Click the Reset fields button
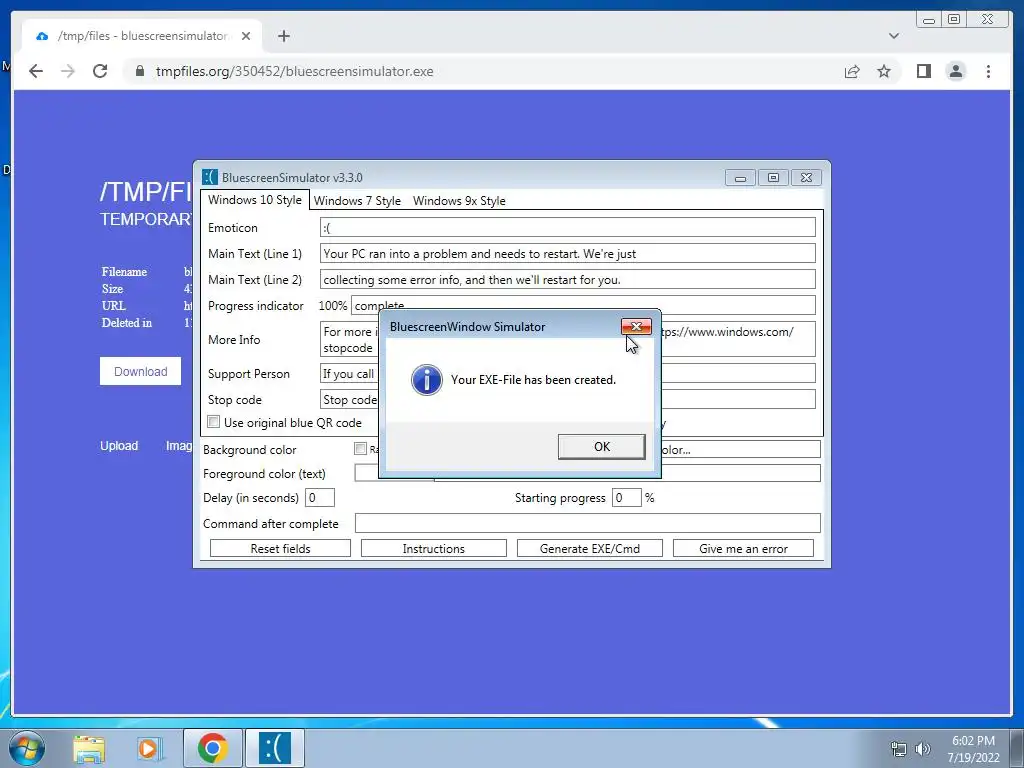Viewport: 1024px width, 768px height. [x=280, y=549]
